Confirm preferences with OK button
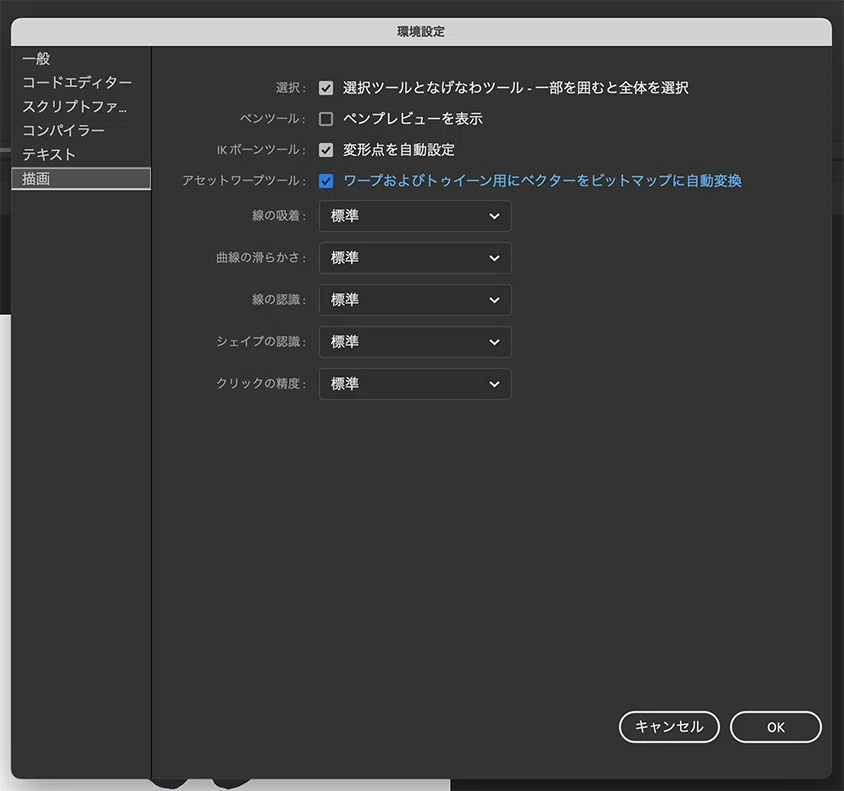Screen dimensions: 844x791 pyautogui.click(x=776, y=727)
